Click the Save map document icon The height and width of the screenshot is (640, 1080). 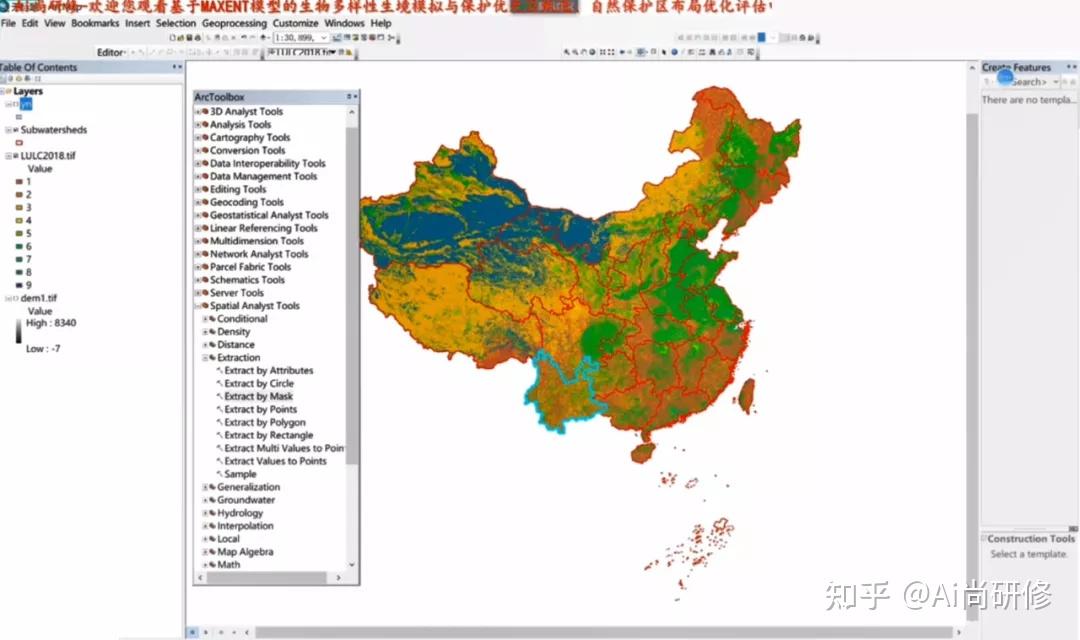(x=189, y=38)
